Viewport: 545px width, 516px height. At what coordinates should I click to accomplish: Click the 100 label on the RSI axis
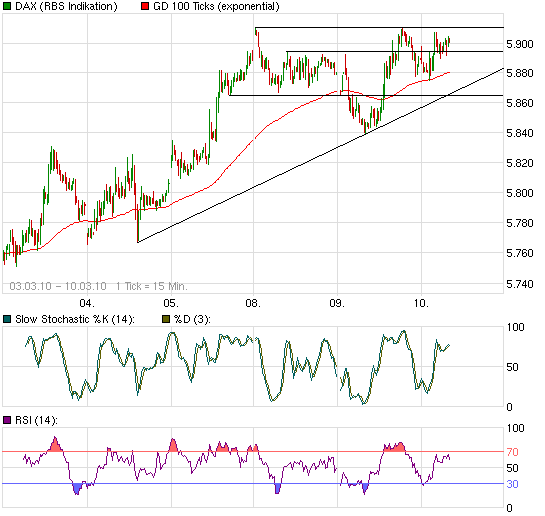pos(515,428)
